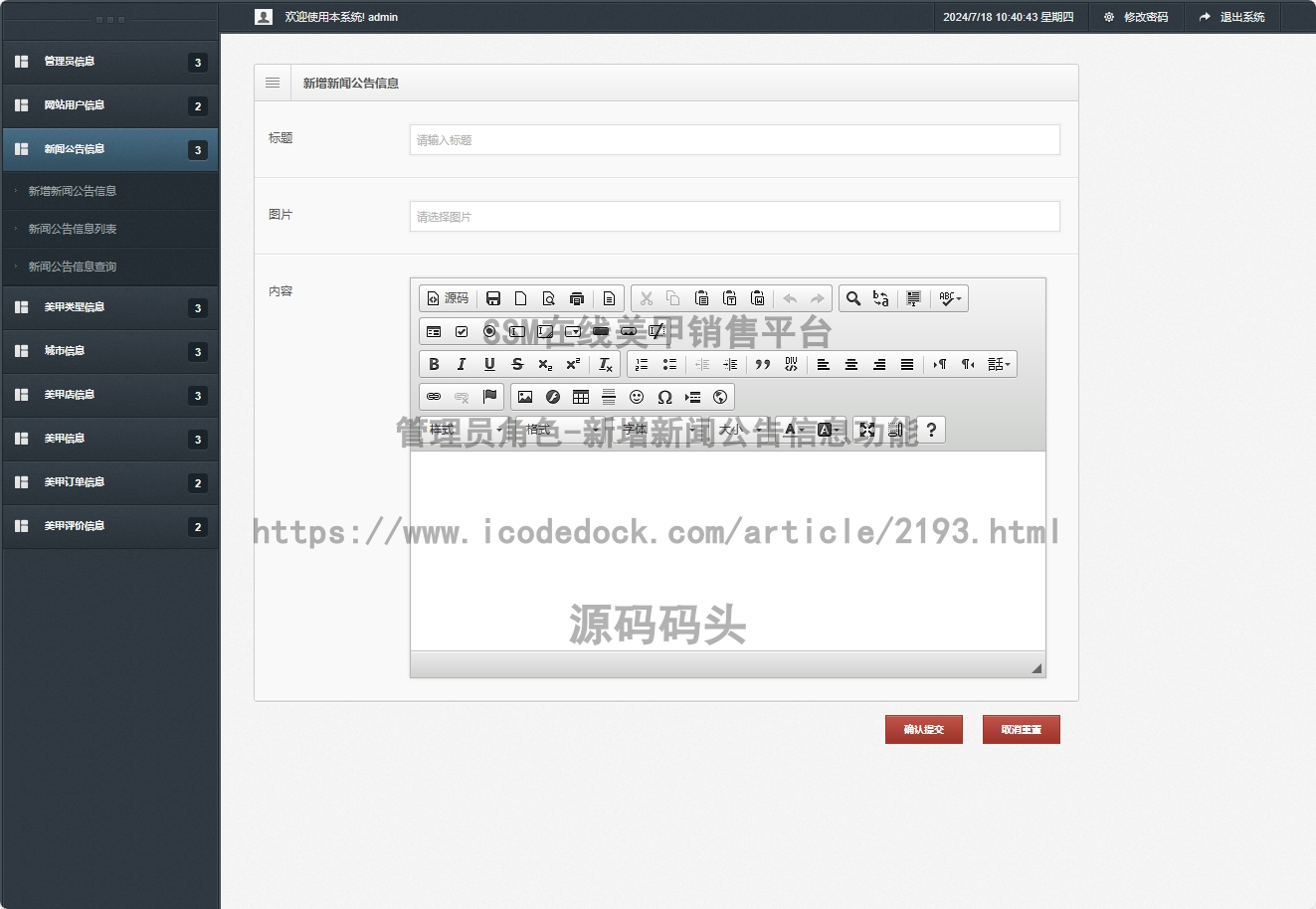Click the Anchor flag icon
The height and width of the screenshot is (909, 1316).
tap(489, 397)
